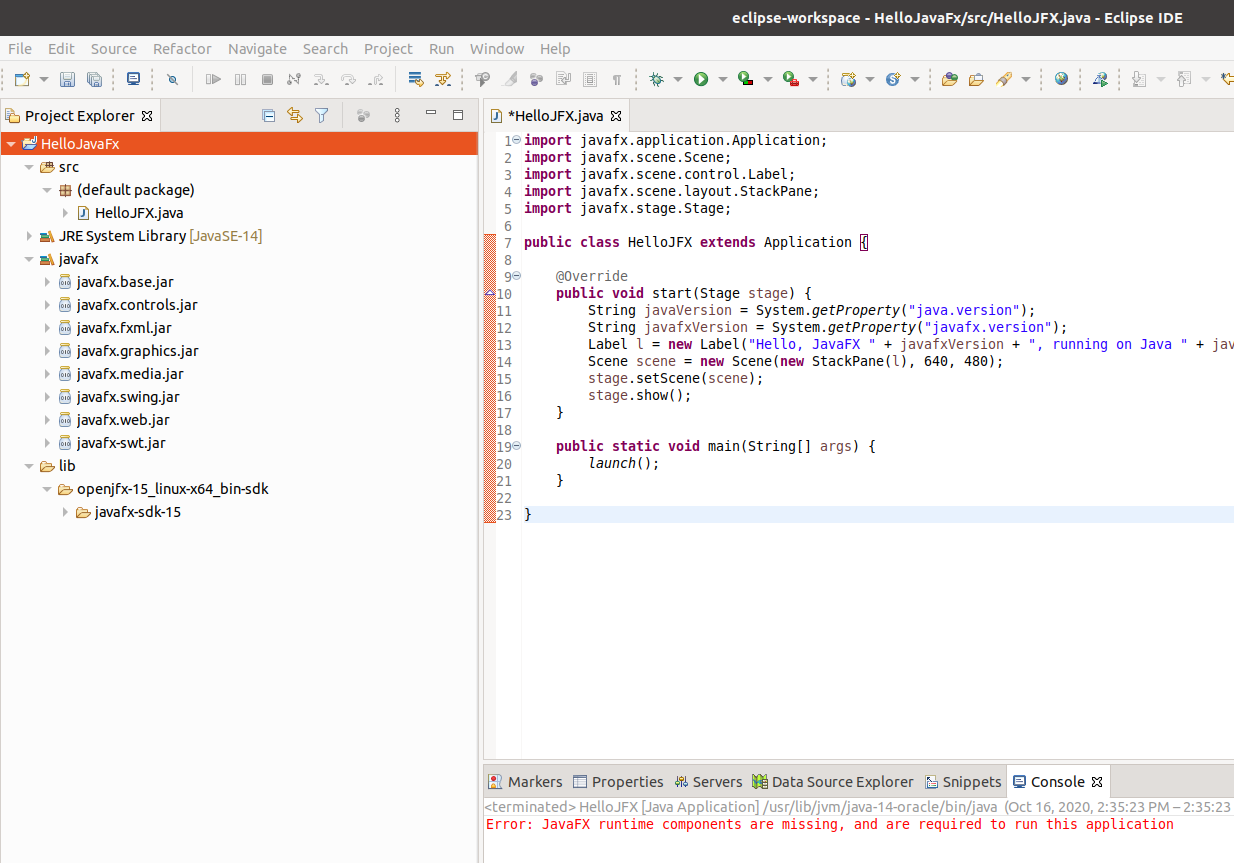The width and height of the screenshot is (1234, 863).
Task: Switch to the Snippets tab
Action: coord(963,782)
